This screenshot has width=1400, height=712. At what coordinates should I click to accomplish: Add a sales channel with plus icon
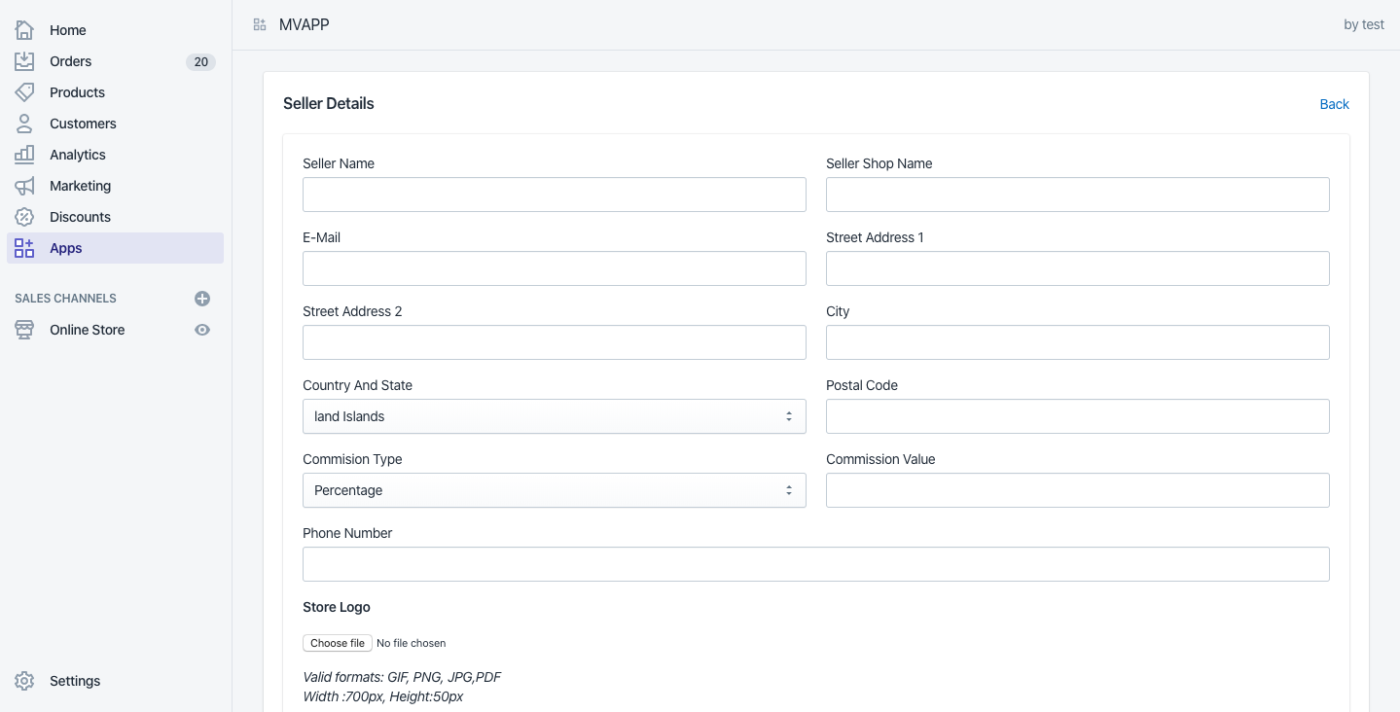click(x=202, y=298)
